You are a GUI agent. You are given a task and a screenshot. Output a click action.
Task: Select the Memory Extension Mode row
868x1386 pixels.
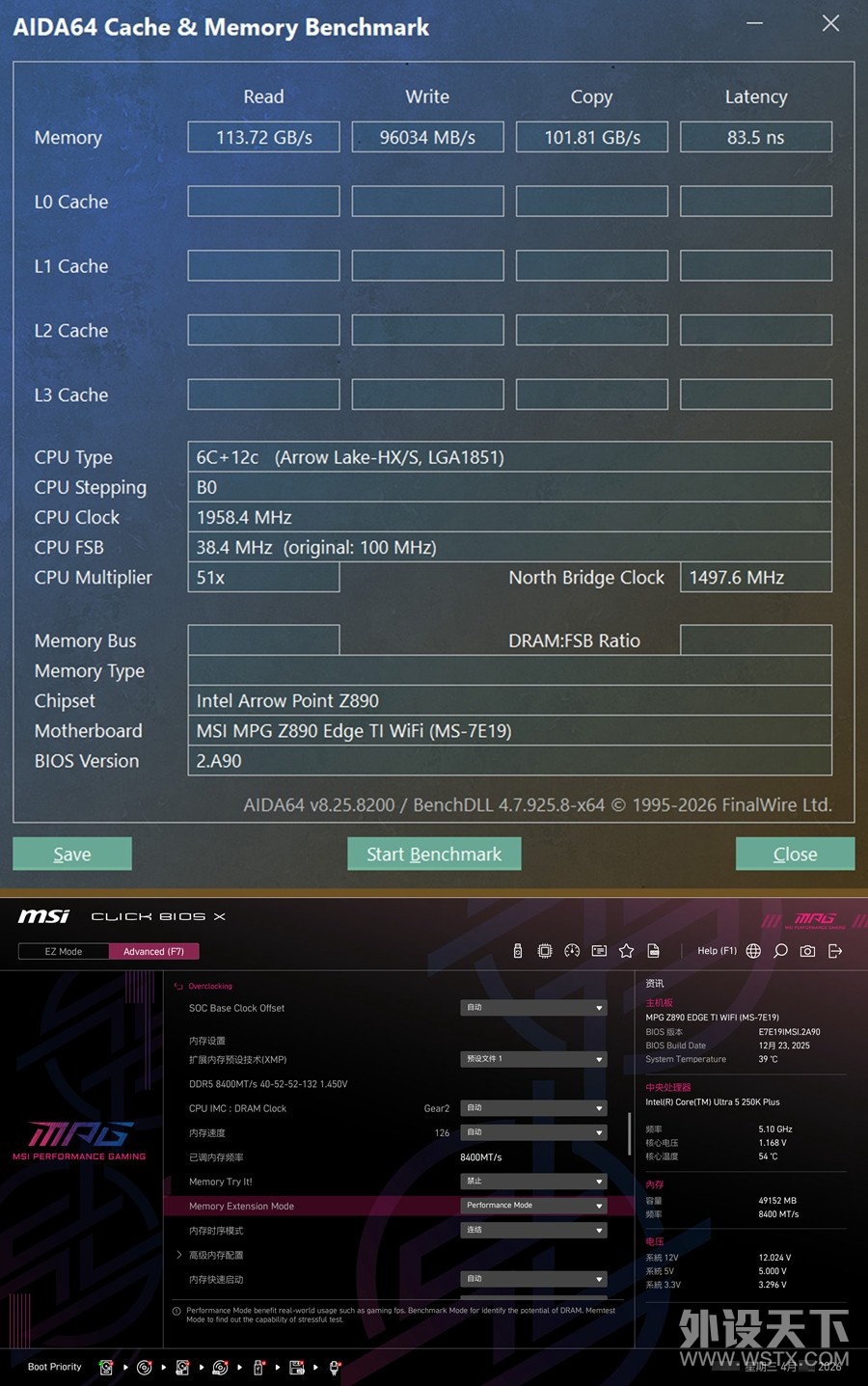click(397, 1206)
